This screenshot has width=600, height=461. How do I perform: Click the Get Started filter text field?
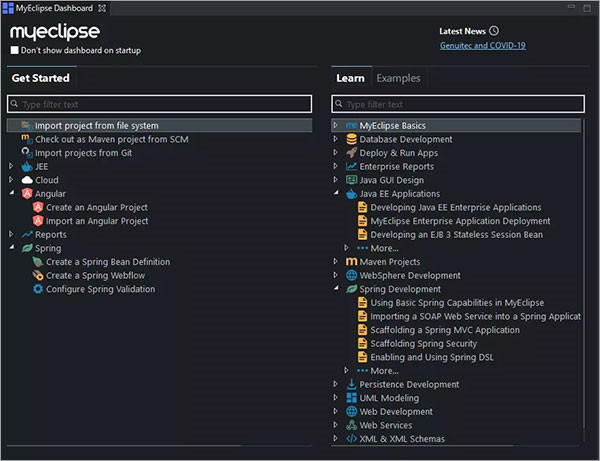click(160, 104)
